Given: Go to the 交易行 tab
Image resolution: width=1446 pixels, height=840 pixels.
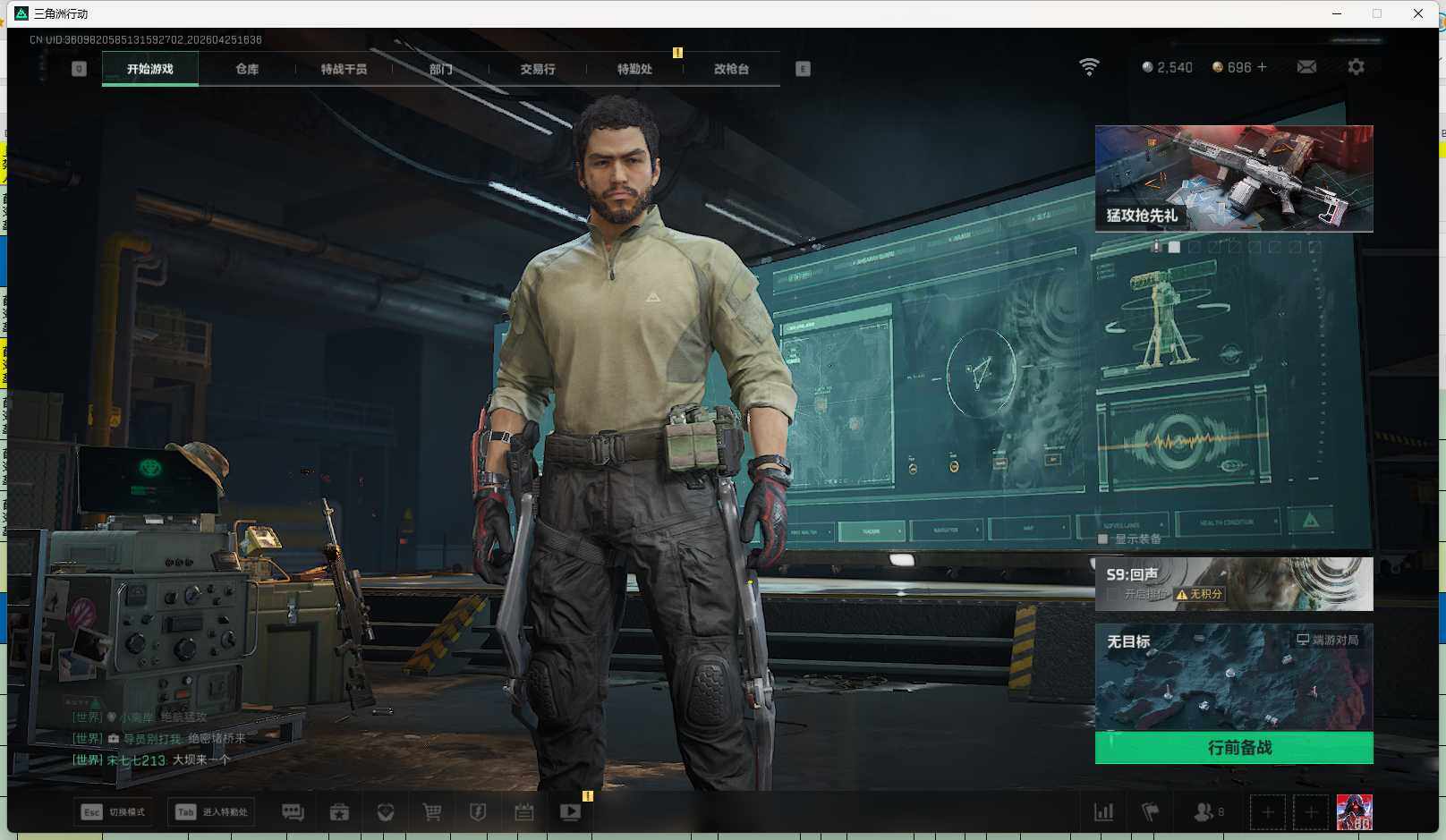Looking at the screenshot, I should click(537, 69).
